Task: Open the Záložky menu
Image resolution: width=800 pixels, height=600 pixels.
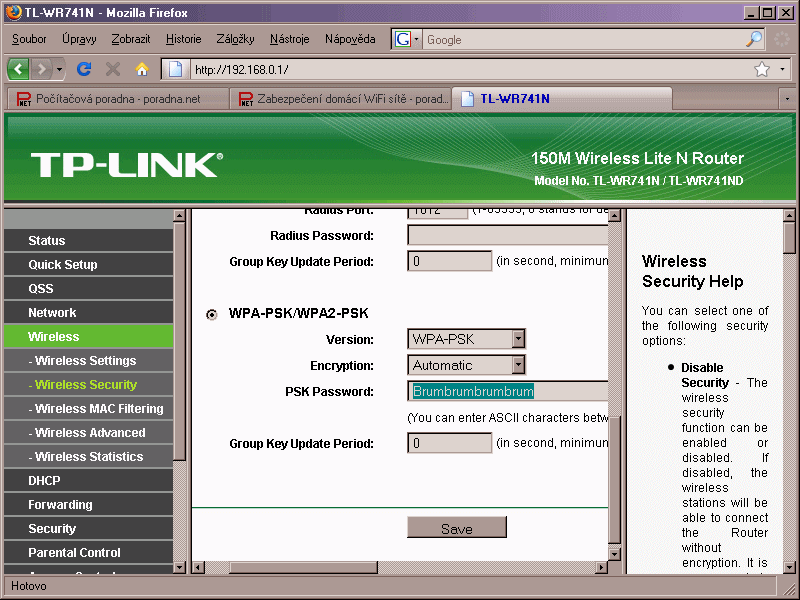Action: coord(235,39)
